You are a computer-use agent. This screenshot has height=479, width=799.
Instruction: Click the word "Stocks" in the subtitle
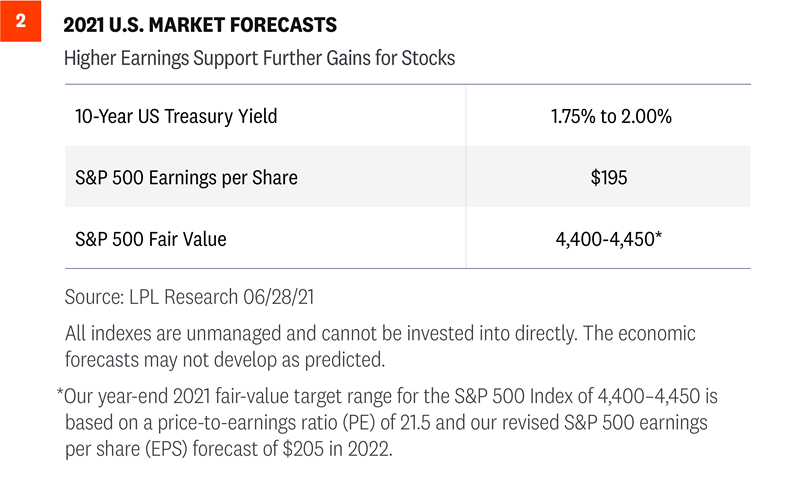[x=427, y=58]
